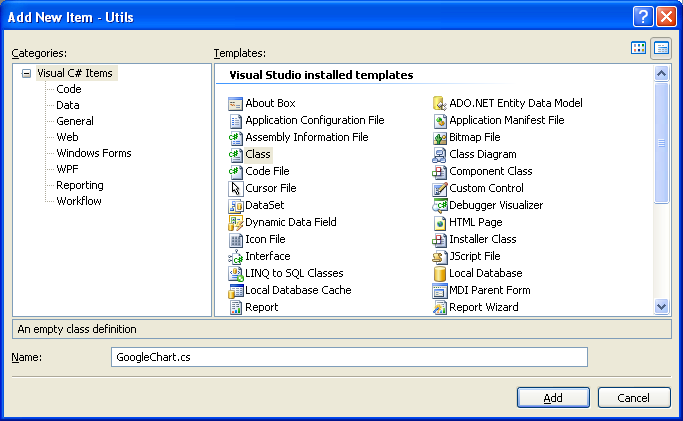The height and width of the screenshot is (421, 683).
Task: Select the "Custom Control" template label
Action: 486,188
